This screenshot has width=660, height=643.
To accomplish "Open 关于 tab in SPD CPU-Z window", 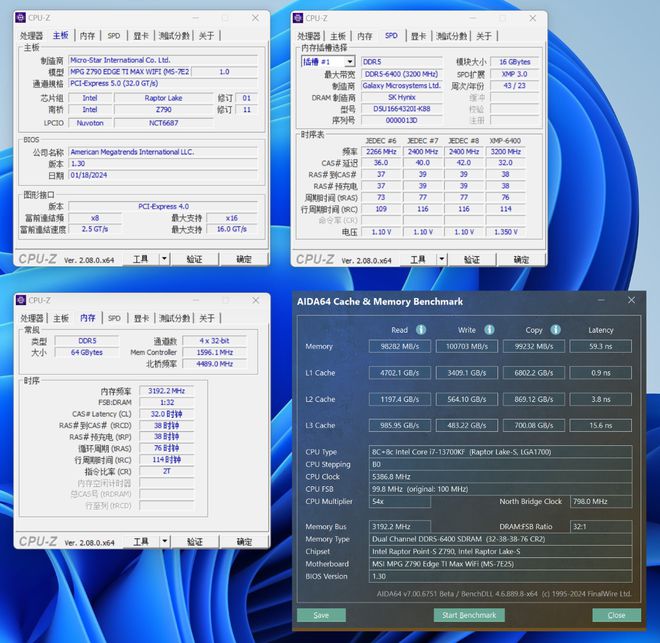I will pyautogui.click(x=484, y=36).
